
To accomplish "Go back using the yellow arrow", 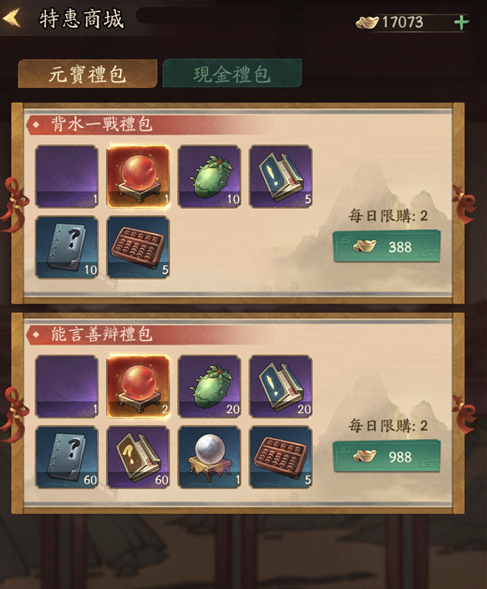I will [11, 18].
